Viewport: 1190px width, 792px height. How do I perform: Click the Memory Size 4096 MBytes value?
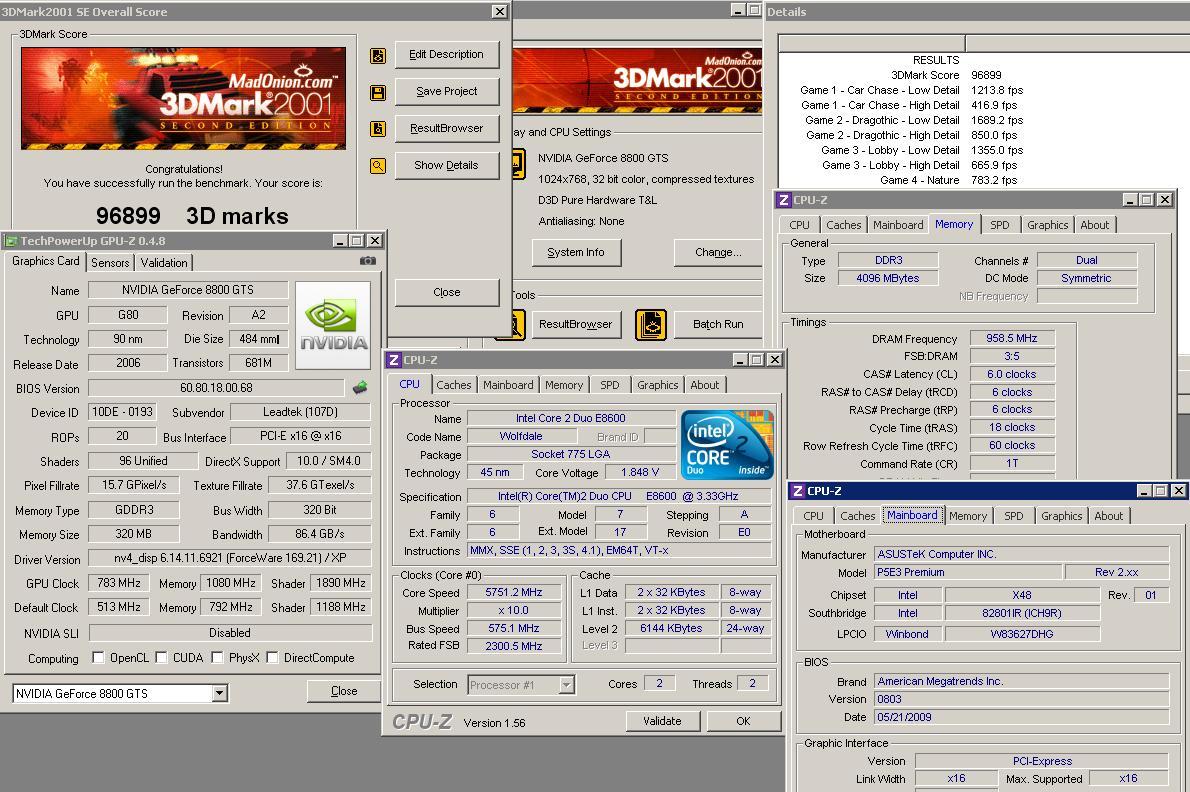coord(887,278)
